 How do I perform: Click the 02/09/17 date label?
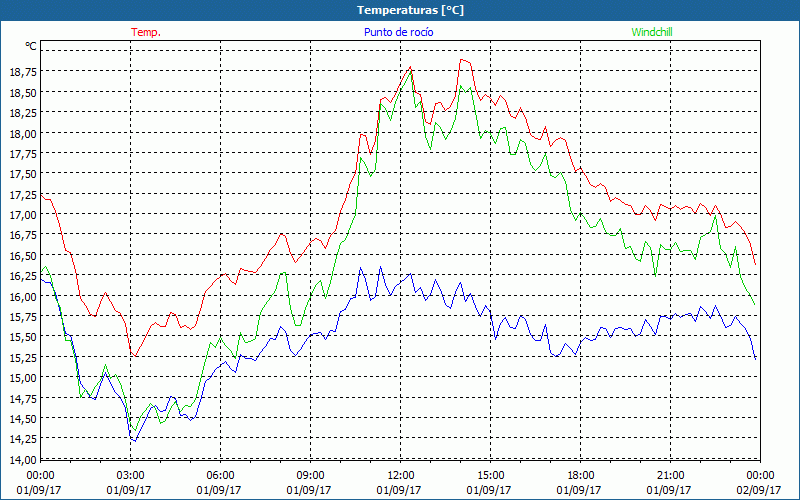pyautogui.click(x=759, y=490)
